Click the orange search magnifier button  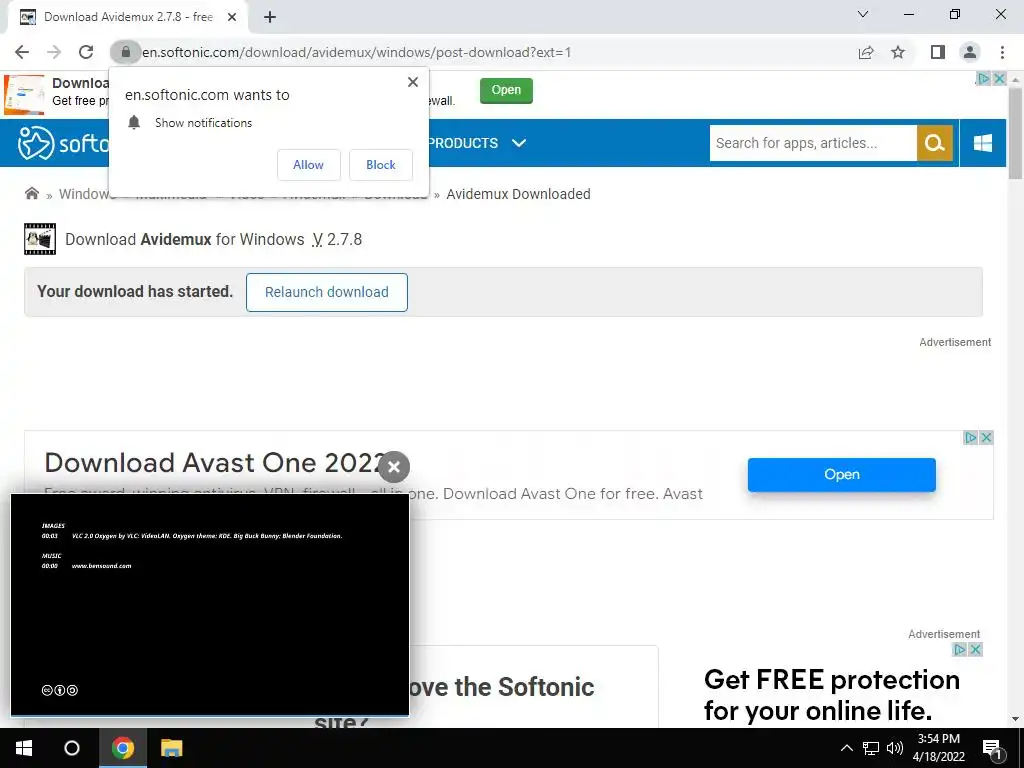[935, 143]
